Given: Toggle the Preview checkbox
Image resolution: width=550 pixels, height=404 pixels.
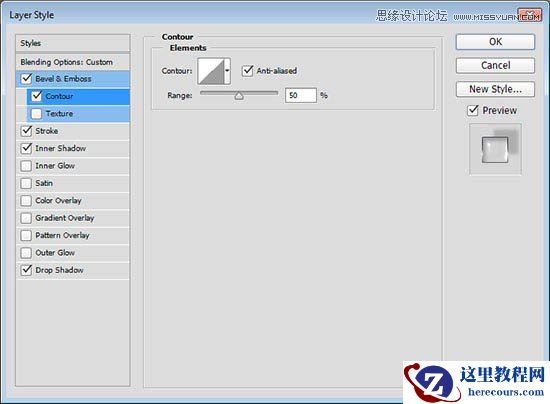Looking at the screenshot, I should (473, 110).
